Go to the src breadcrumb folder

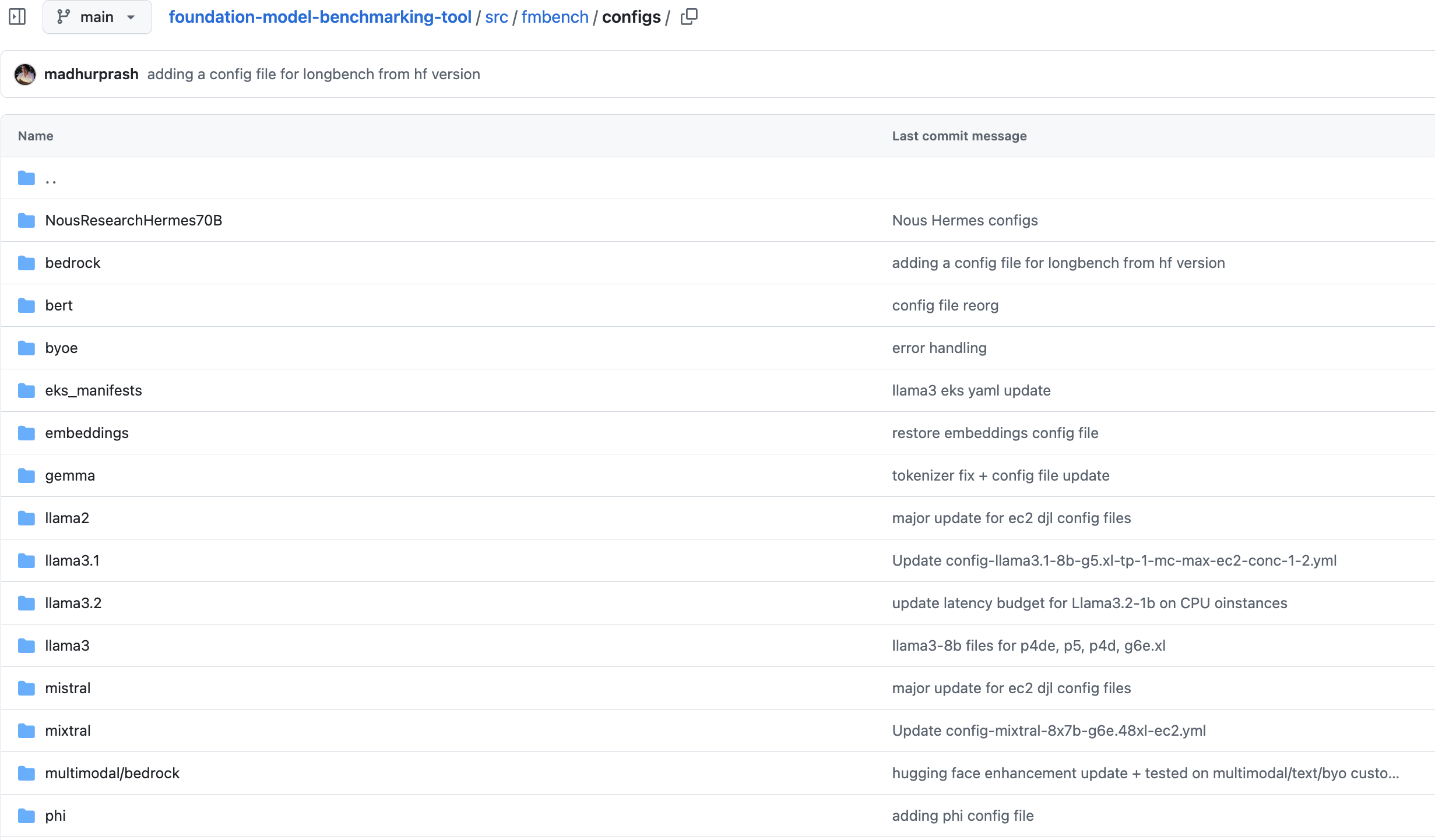click(x=497, y=17)
